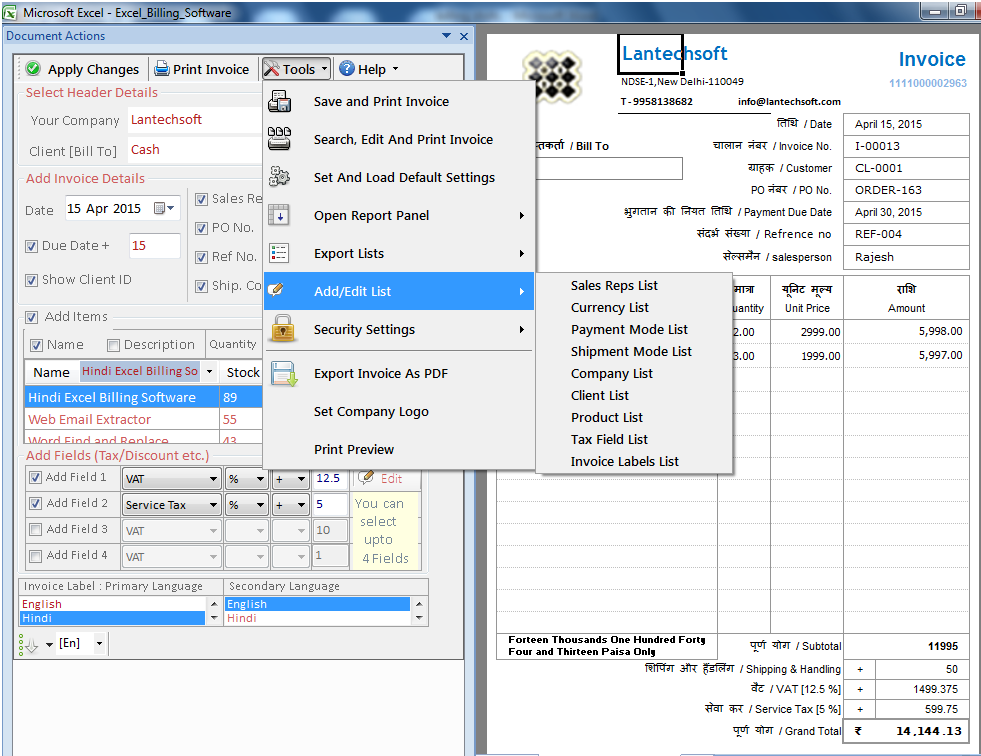
Task: Open Payment Mode List
Action: [x=634, y=329]
